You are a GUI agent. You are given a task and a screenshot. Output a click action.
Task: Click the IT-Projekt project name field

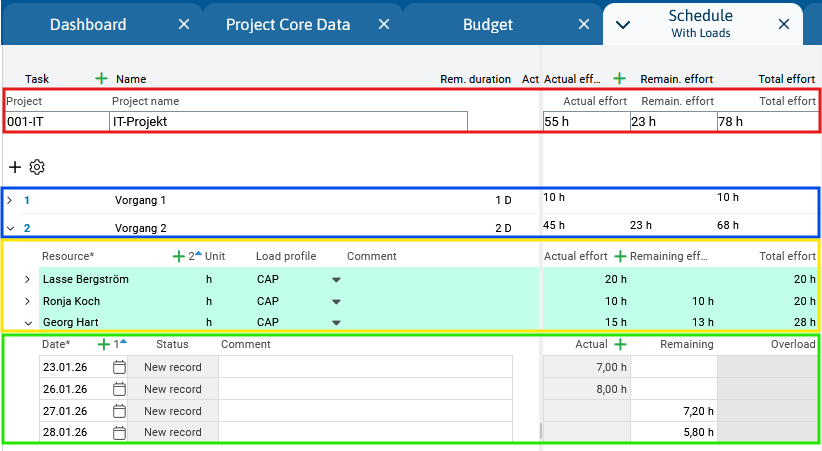coord(288,121)
